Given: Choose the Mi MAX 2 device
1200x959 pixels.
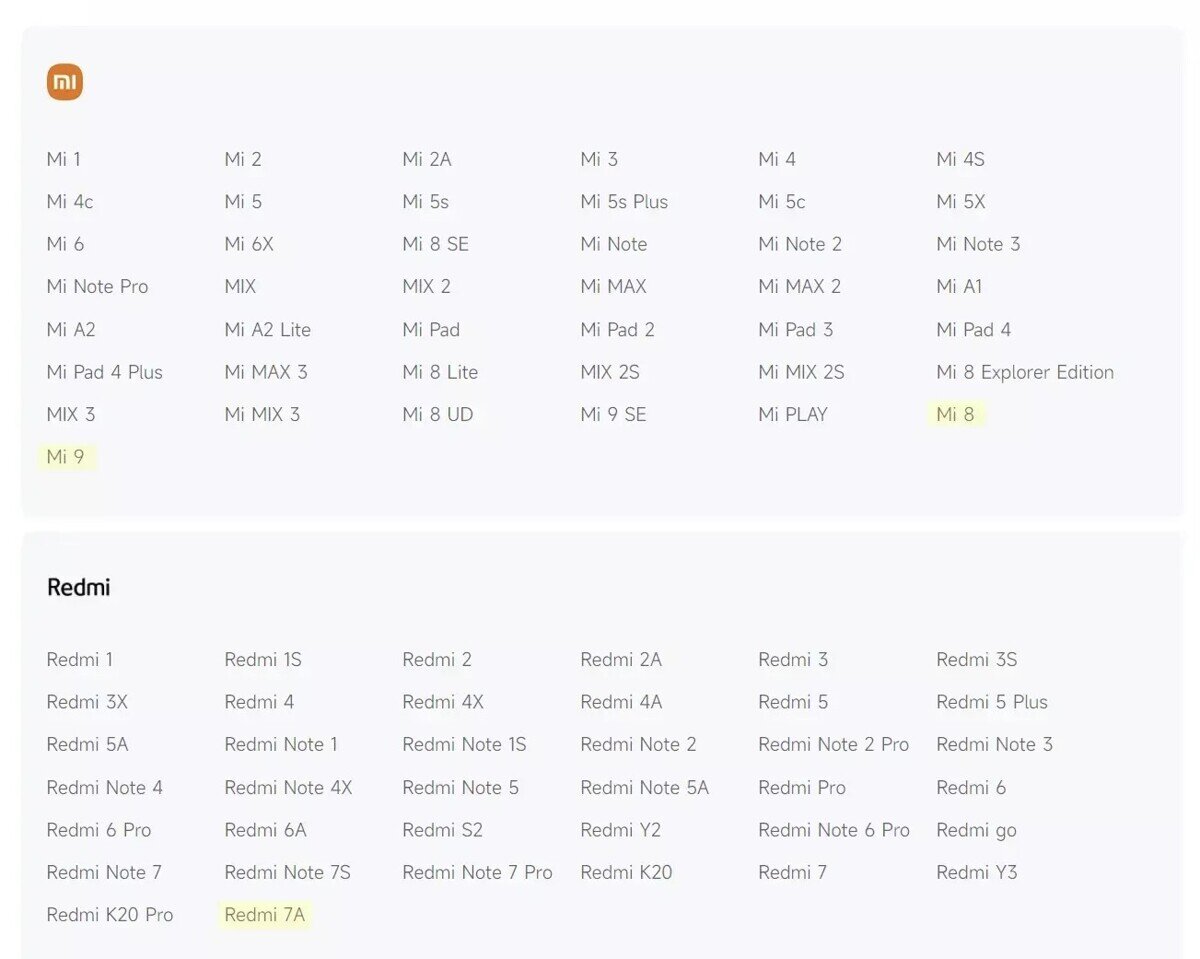Looking at the screenshot, I should coord(800,287).
